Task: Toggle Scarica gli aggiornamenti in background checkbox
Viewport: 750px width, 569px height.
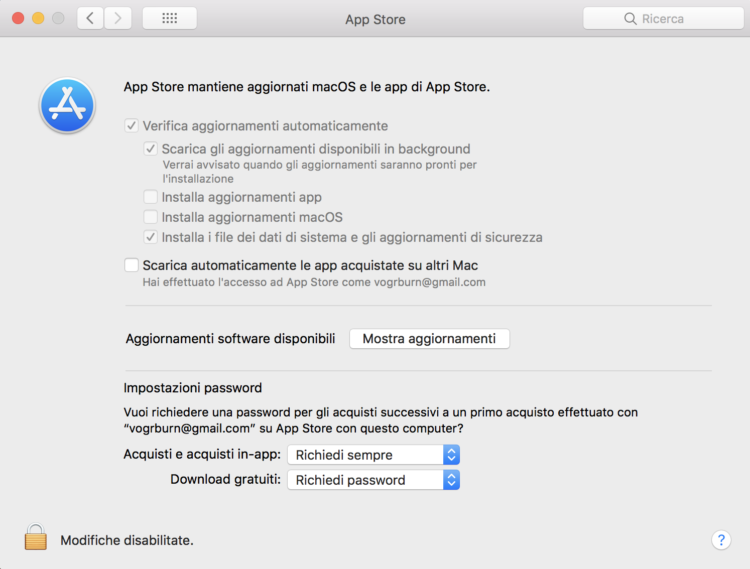Action: point(150,149)
